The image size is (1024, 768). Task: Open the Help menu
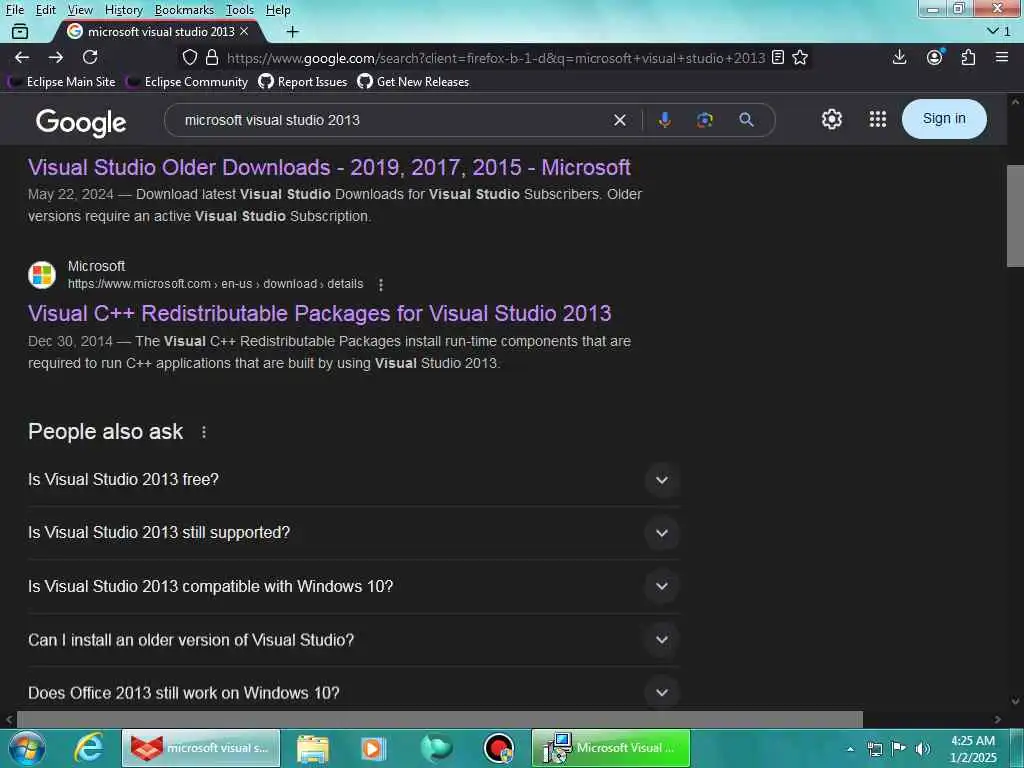[x=278, y=10]
